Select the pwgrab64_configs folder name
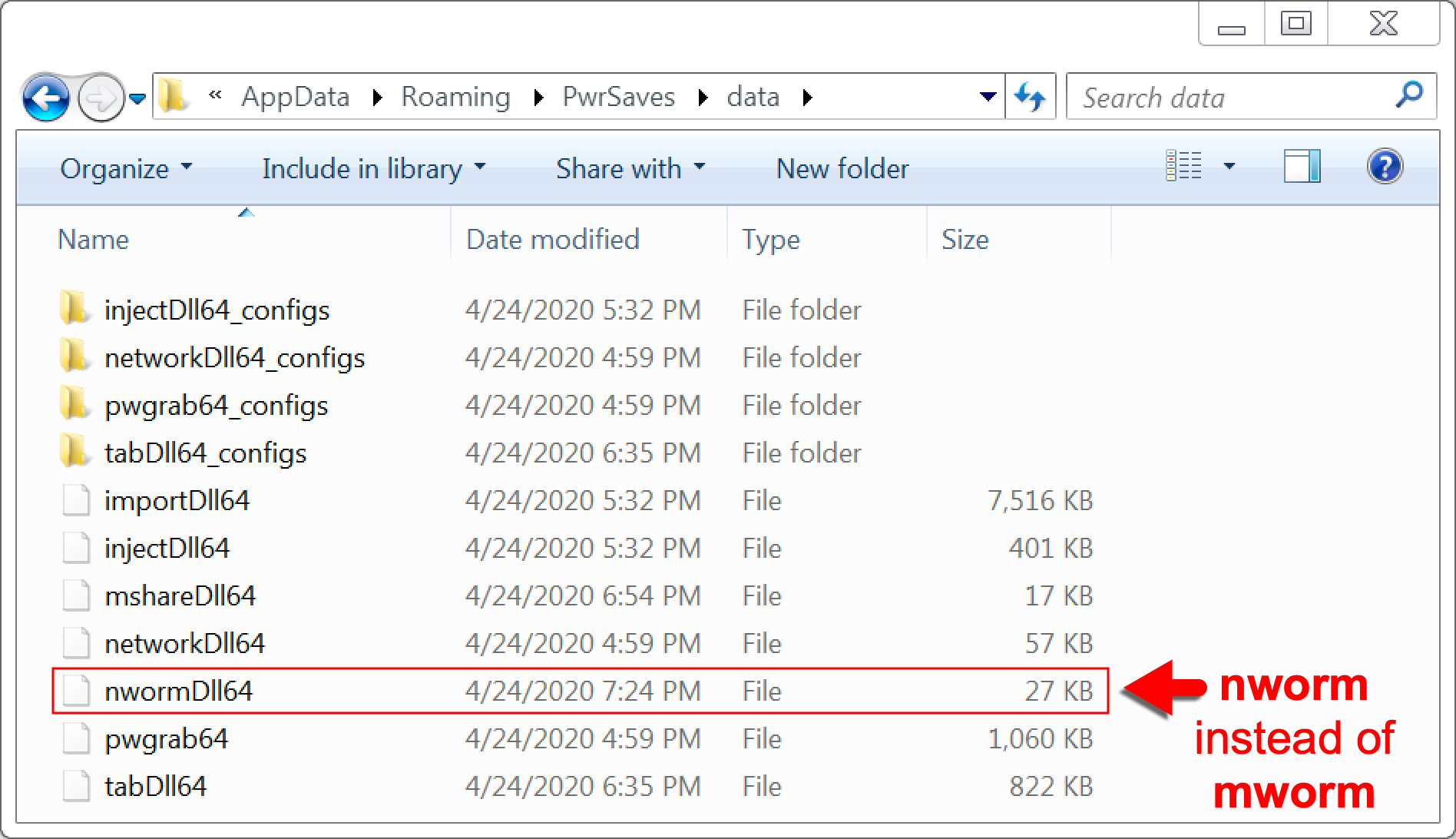This screenshot has width=1456, height=839. click(x=217, y=406)
